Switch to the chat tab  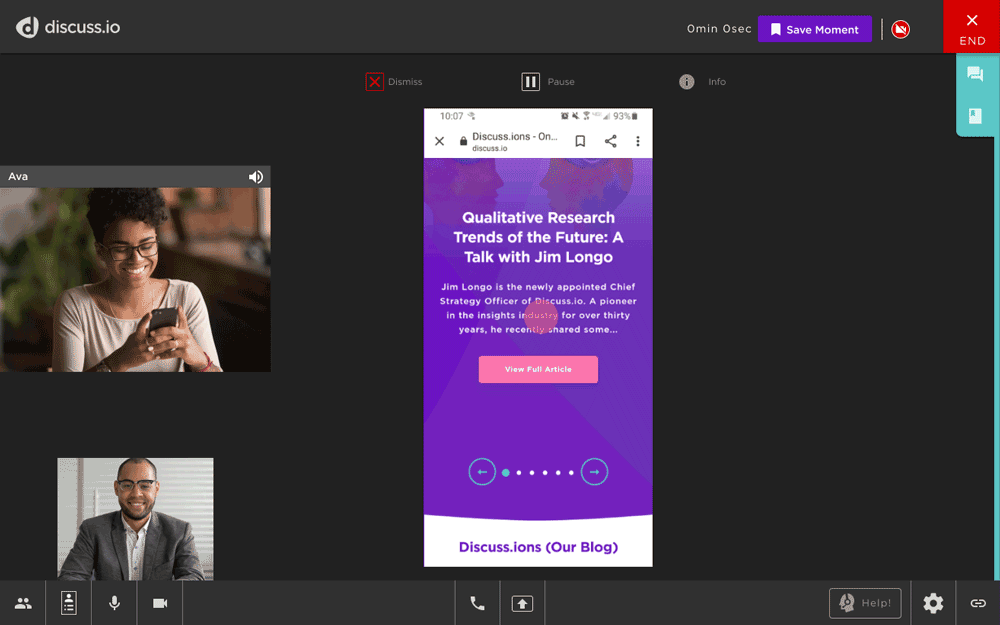coord(974,73)
